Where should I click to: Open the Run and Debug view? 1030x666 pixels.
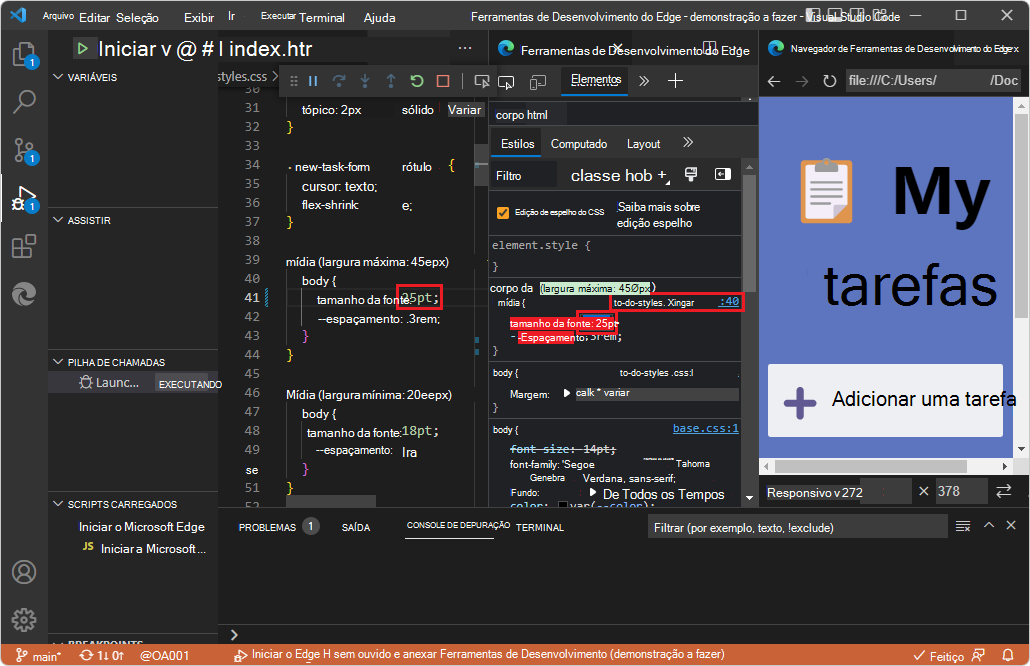[23, 198]
